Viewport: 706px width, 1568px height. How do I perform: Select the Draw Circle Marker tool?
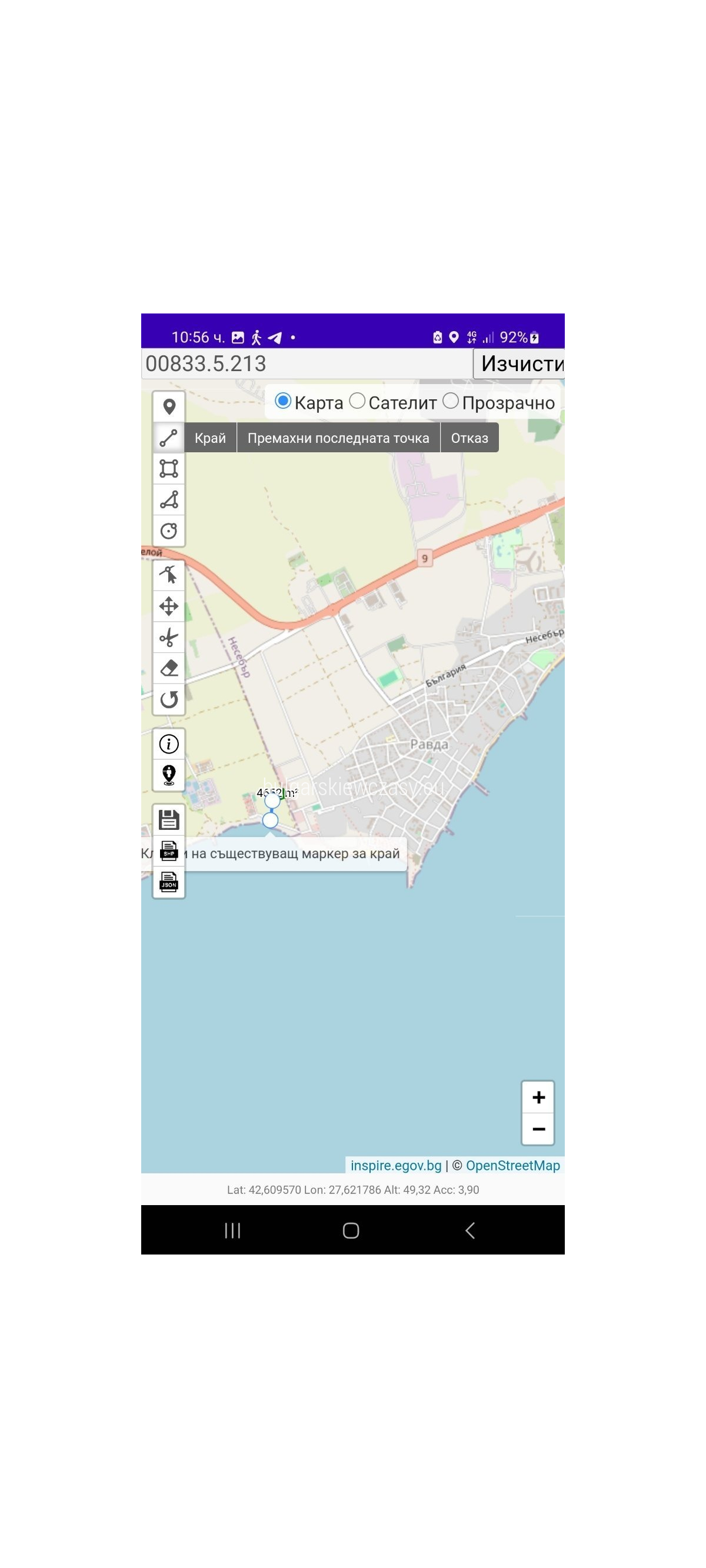coord(169,531)
